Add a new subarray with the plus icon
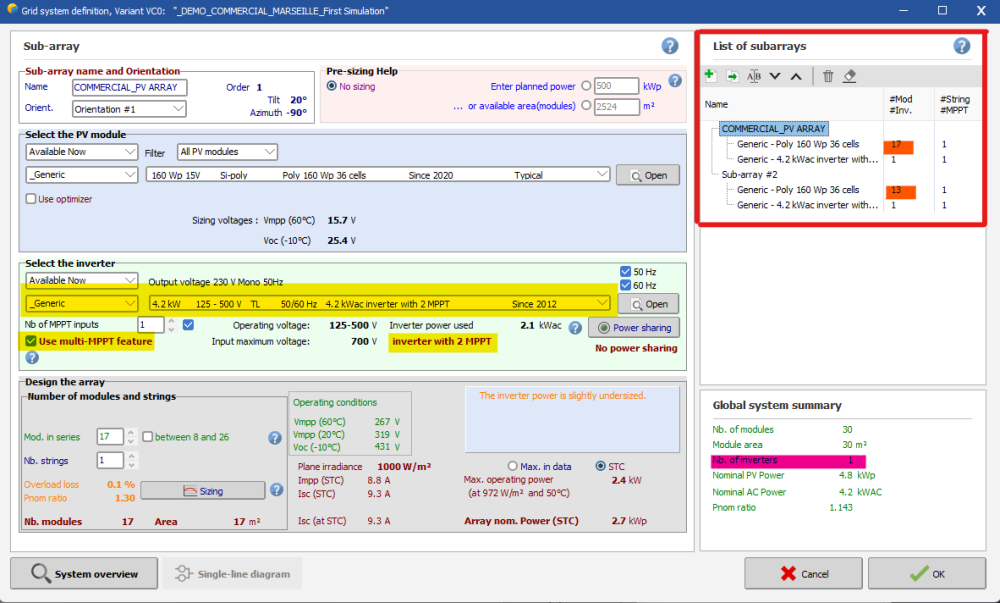 tap(710, 76)
